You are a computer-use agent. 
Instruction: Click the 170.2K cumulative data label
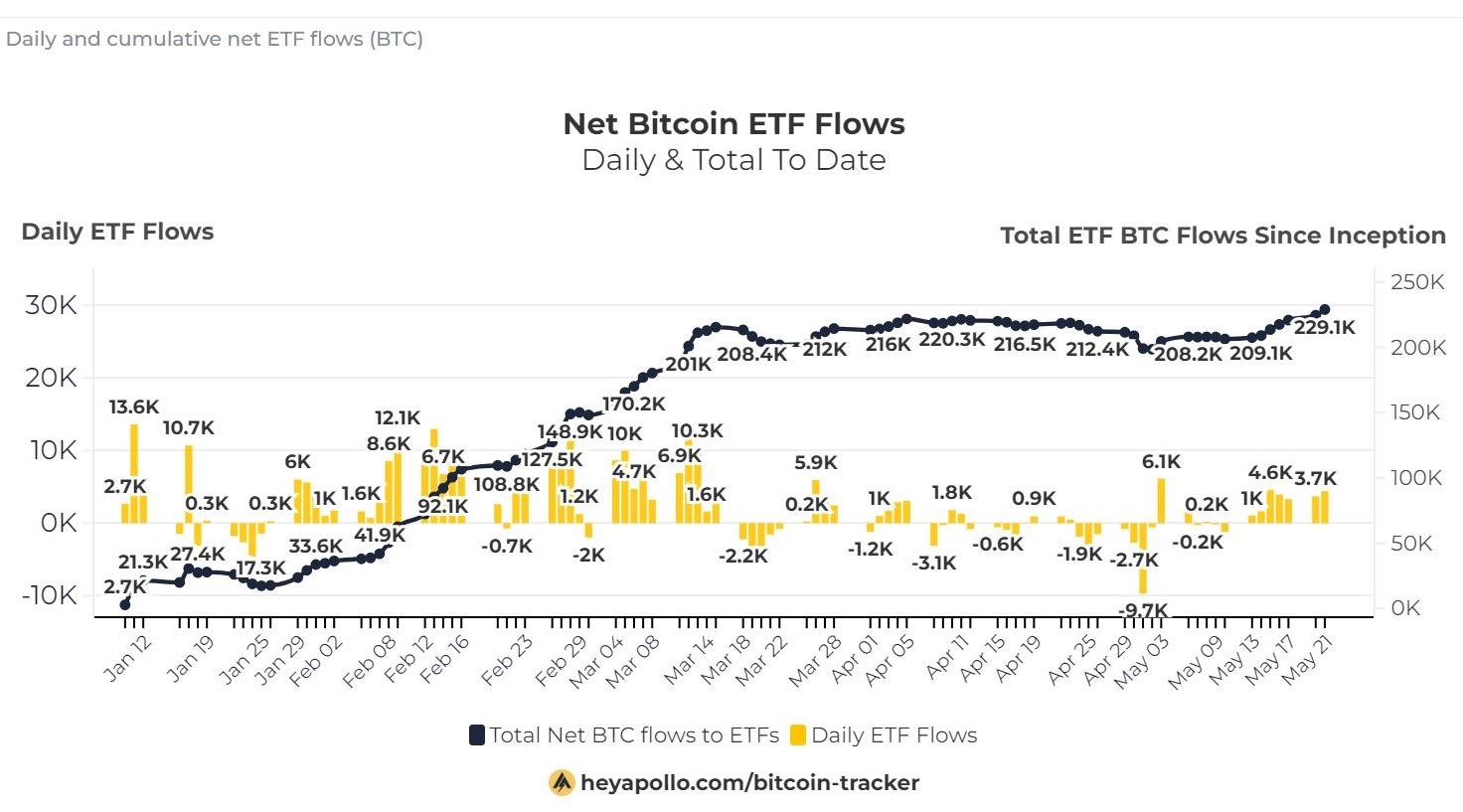633,405
